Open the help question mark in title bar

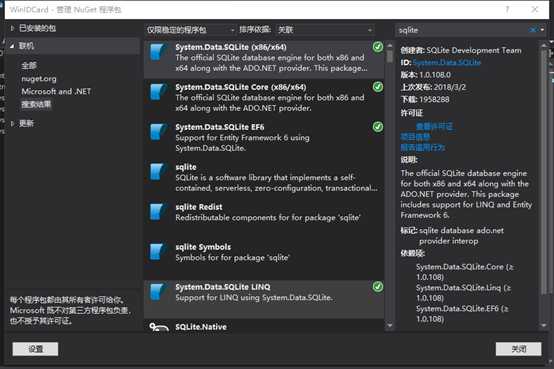pyautogui.click(x=507, y=10)
